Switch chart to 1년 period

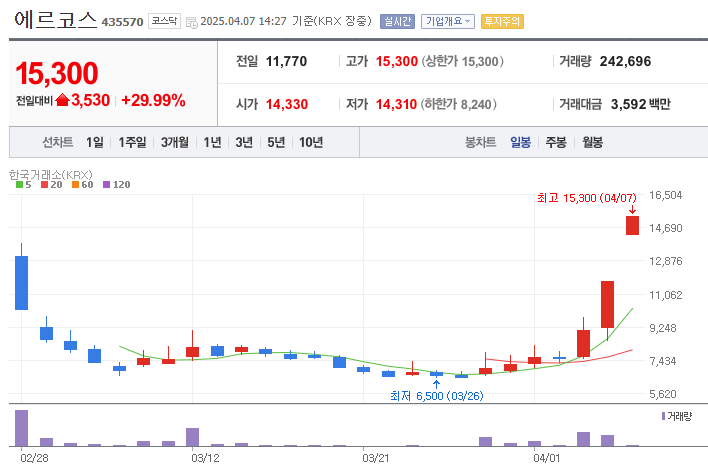click(x=212, y=143)
